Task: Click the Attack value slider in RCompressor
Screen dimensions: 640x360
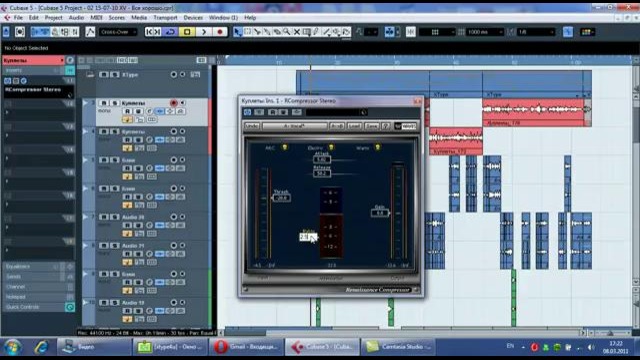Action: (322, 160)
